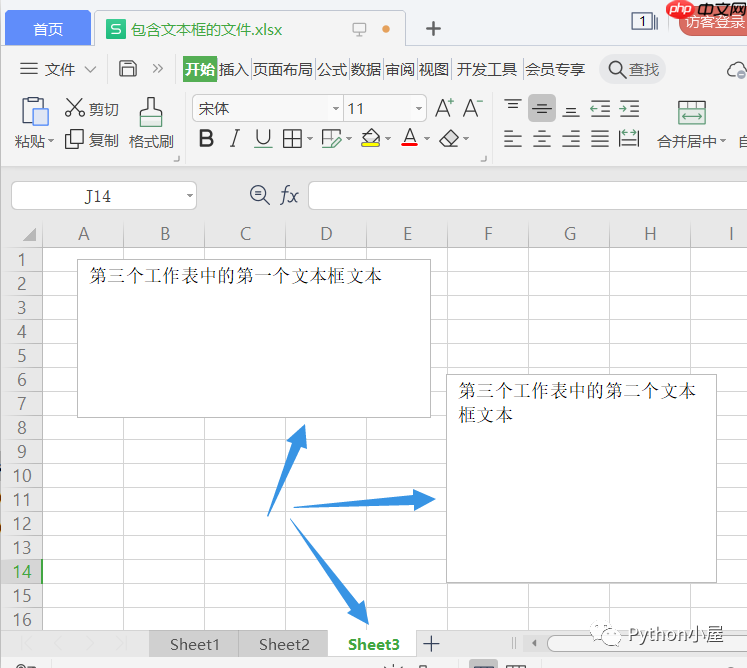This screenshot has height=668, width=747.
Task: Open Name Box dropdown arrow
Action: click(x=190, y=195)
